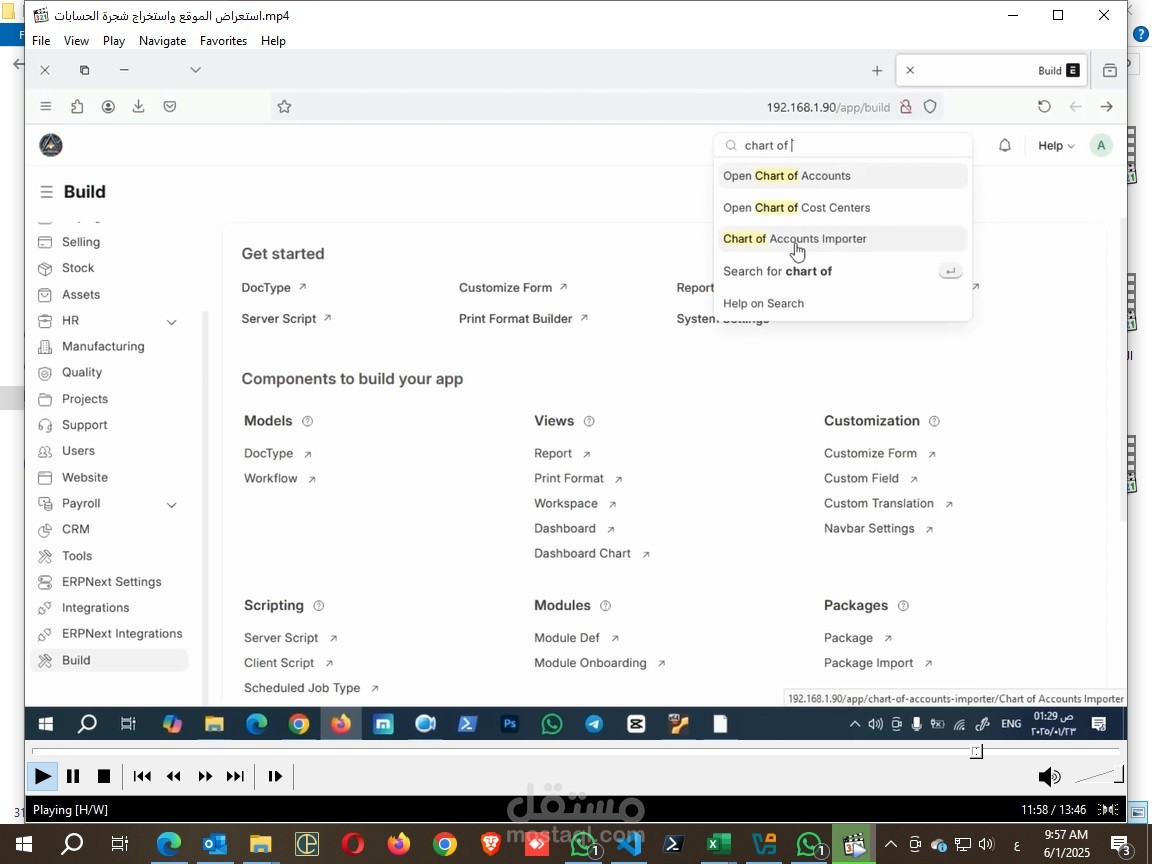Open Excel from the Windows taskbar
The width and height of the screenshot is (1152, 864).
point(718,844)
